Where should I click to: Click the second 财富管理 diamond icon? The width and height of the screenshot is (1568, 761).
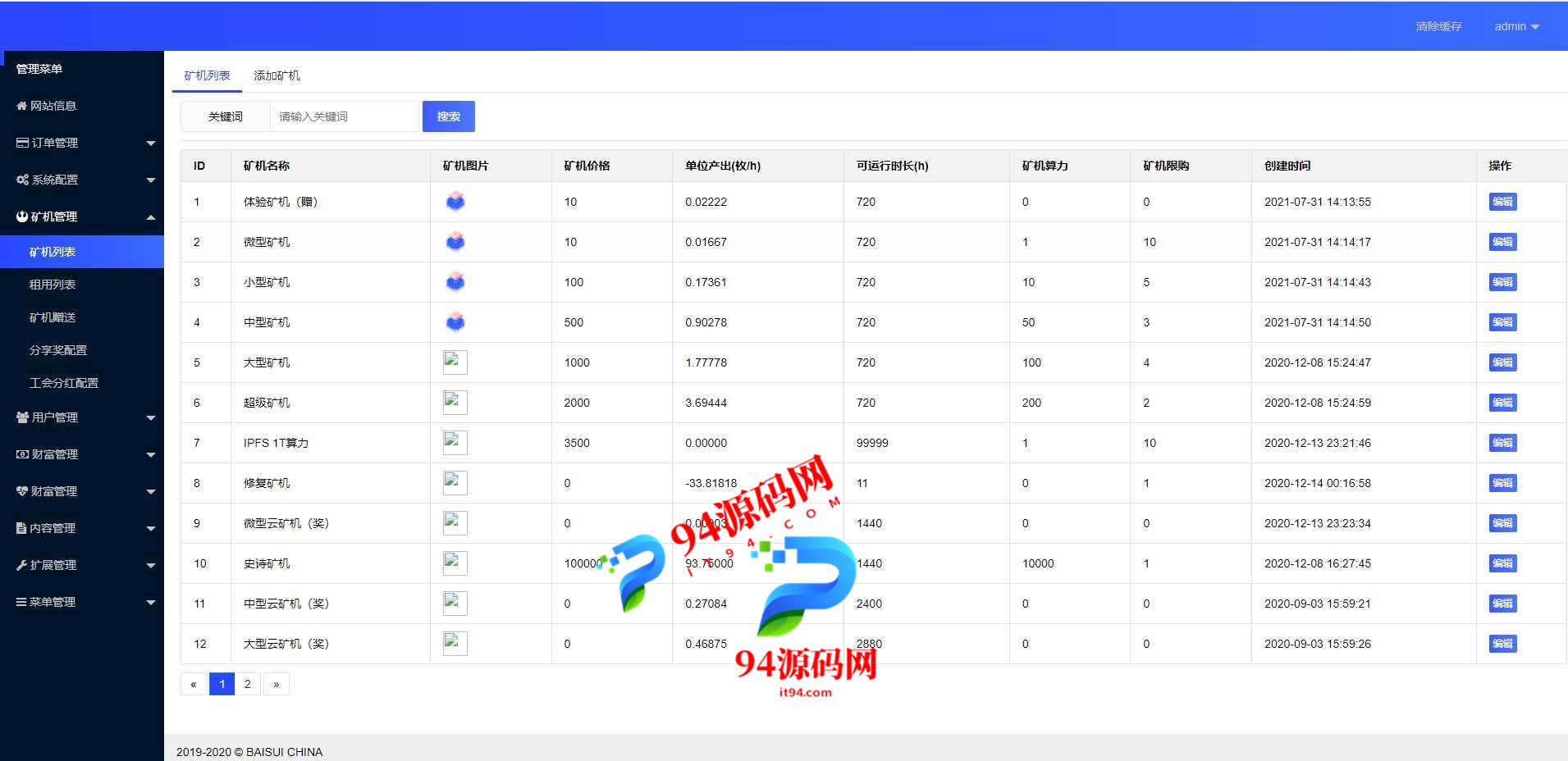pos(22,491)
